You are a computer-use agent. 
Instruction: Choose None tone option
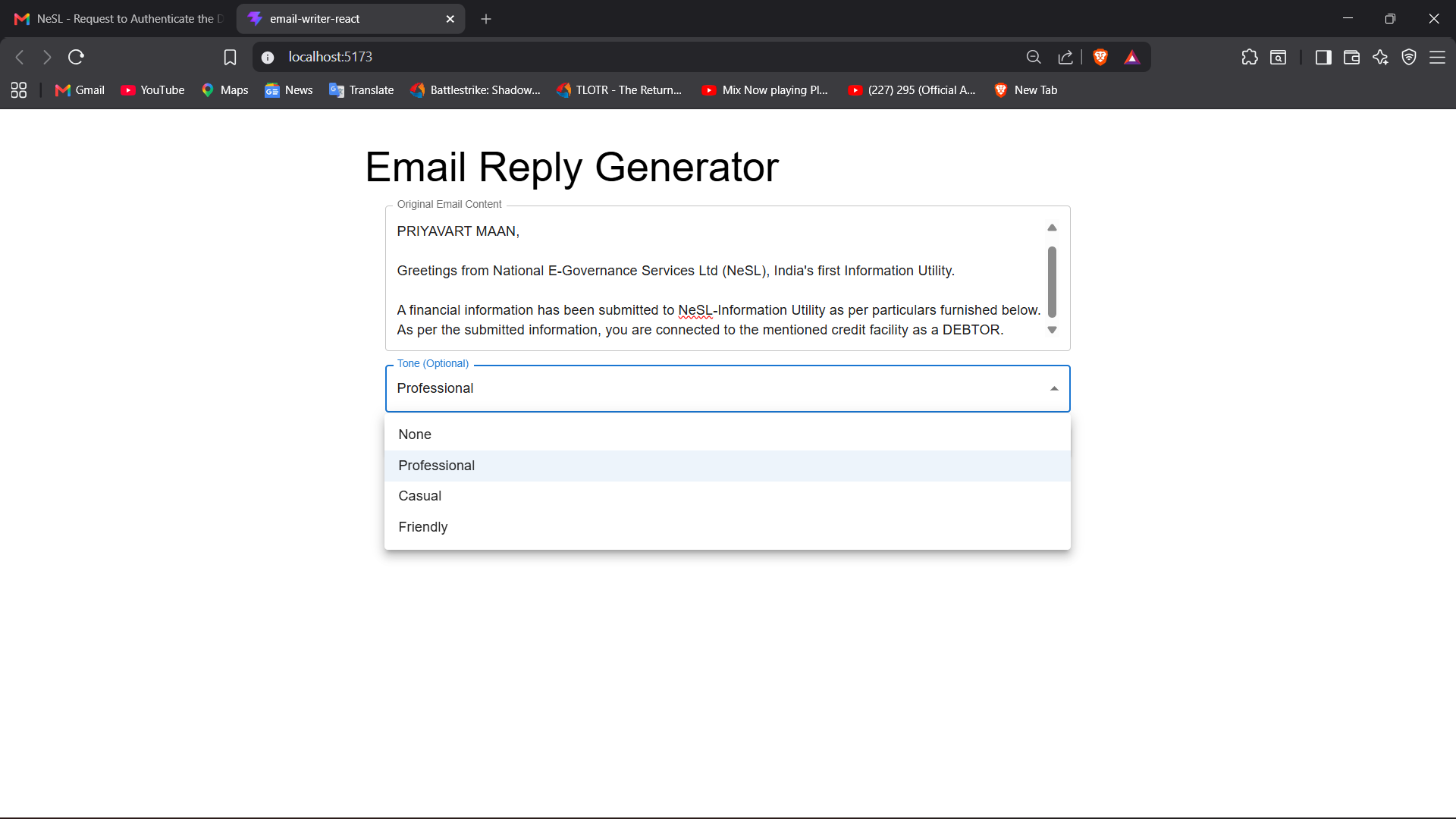[727, 435]
